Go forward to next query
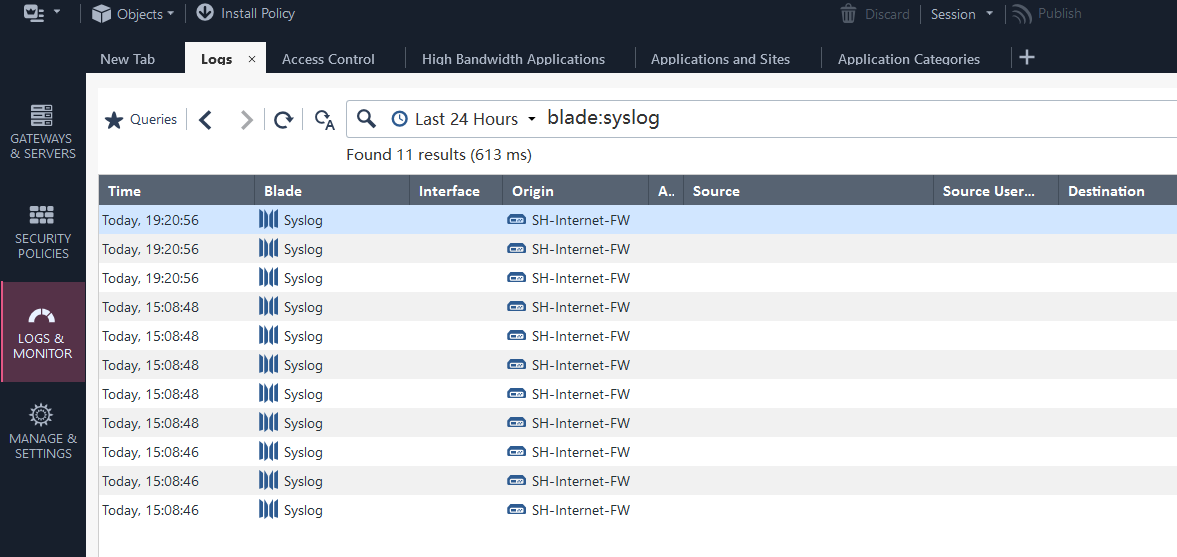This screenshot has width=1177, height=557. tap(246, 119)
